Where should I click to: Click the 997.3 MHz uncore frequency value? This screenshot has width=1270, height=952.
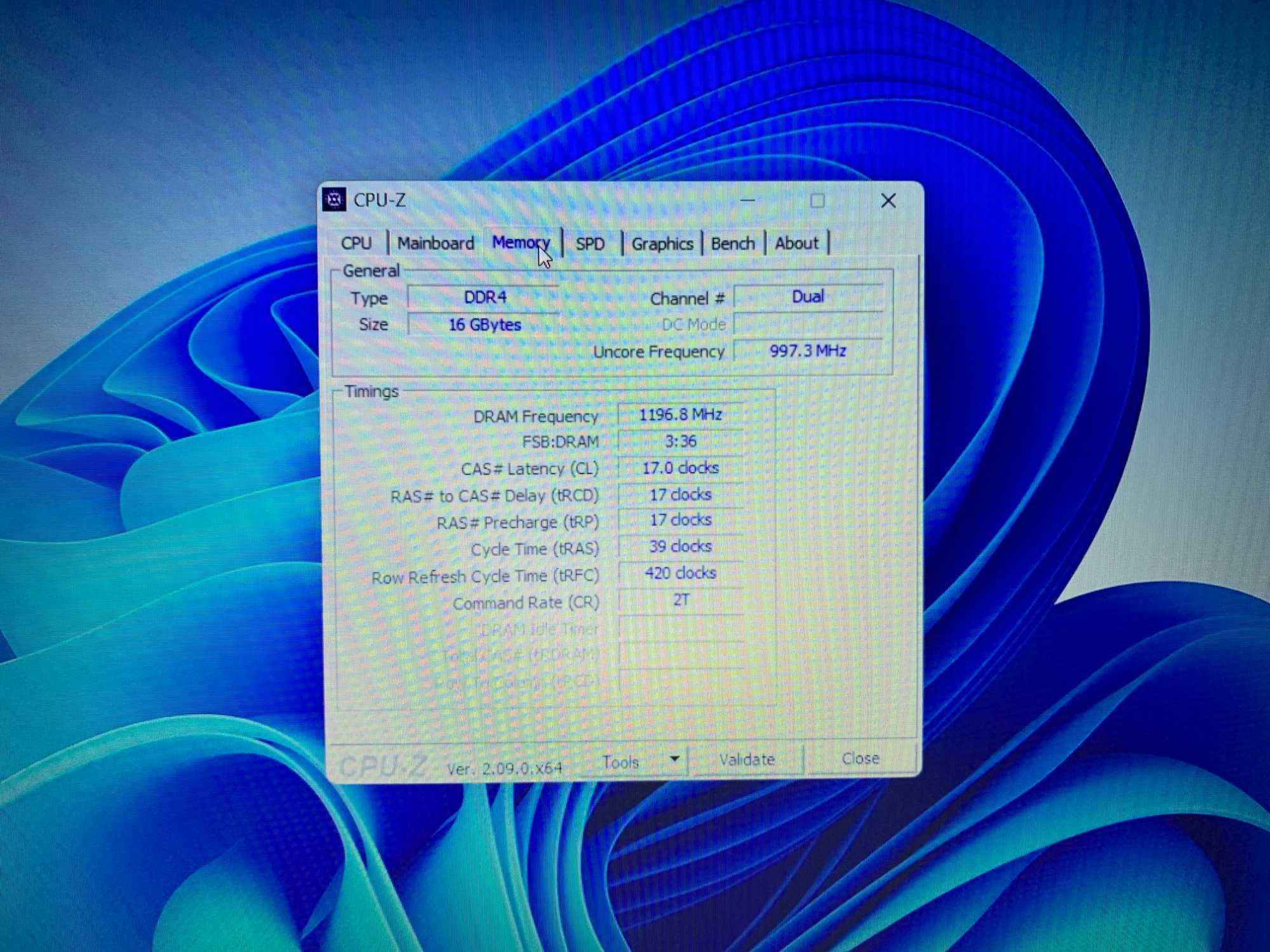point(808,351)
